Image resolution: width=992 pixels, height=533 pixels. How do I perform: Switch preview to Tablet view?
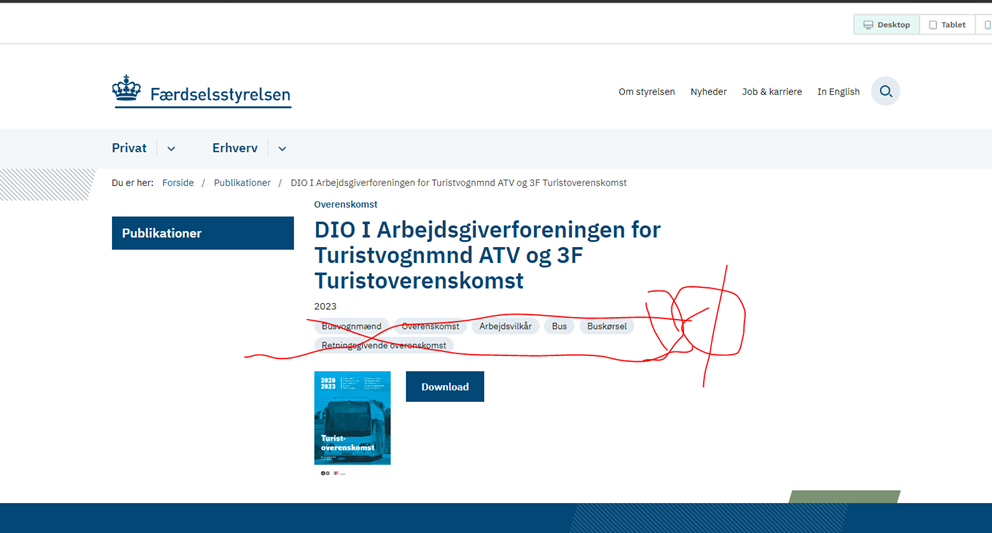[x=946, y=25]
